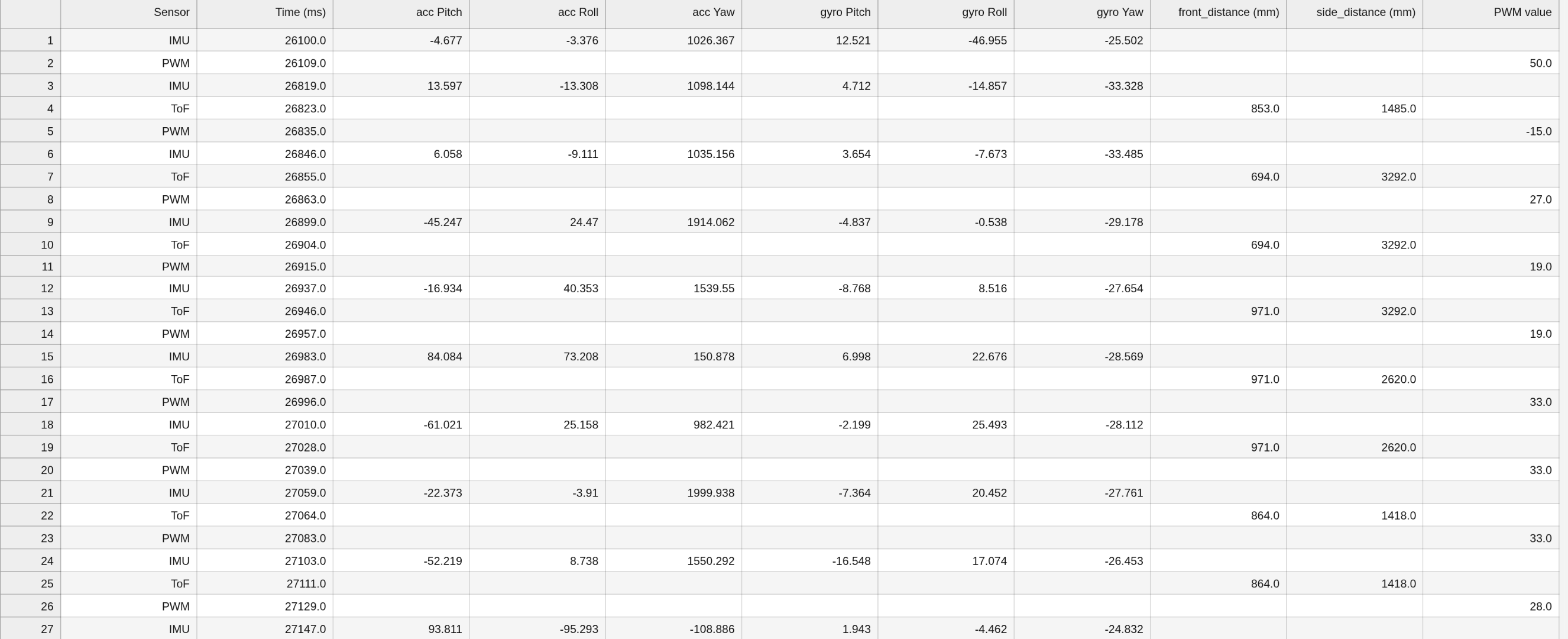Click the side distance cell 1485.0

[1355, 109]
